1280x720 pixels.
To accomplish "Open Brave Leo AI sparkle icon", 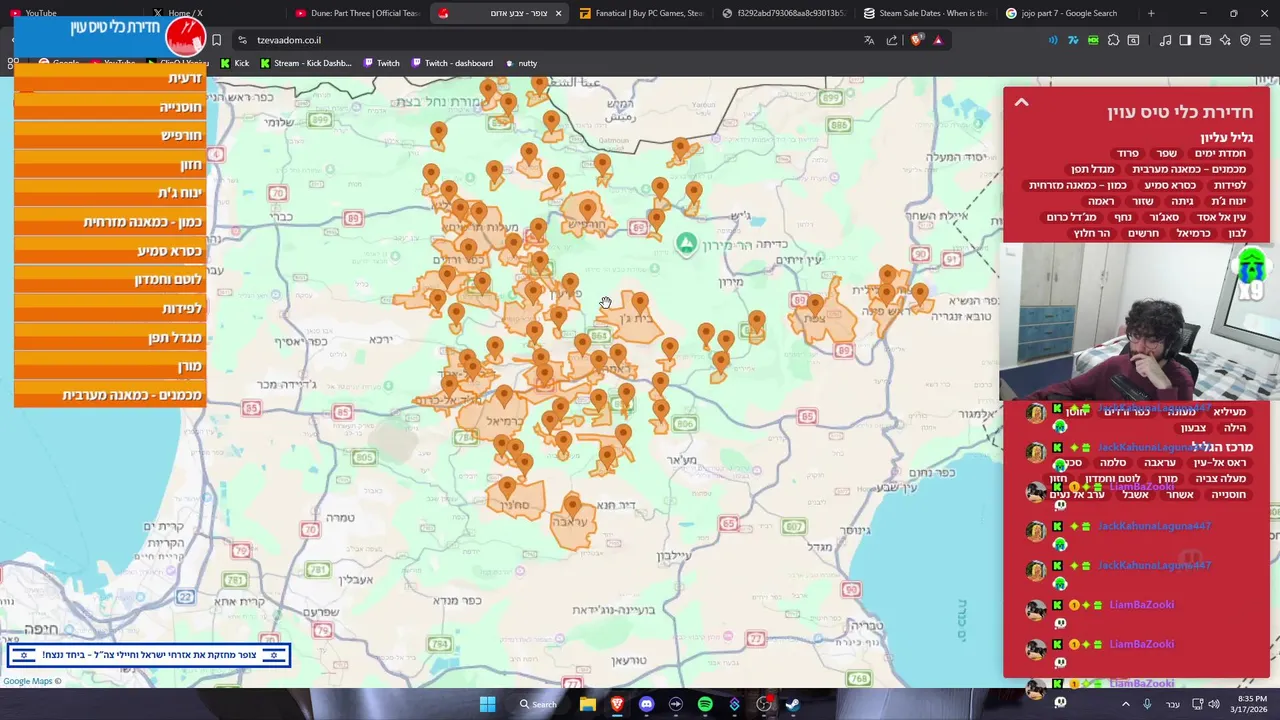I will [x=1225, y=40].
